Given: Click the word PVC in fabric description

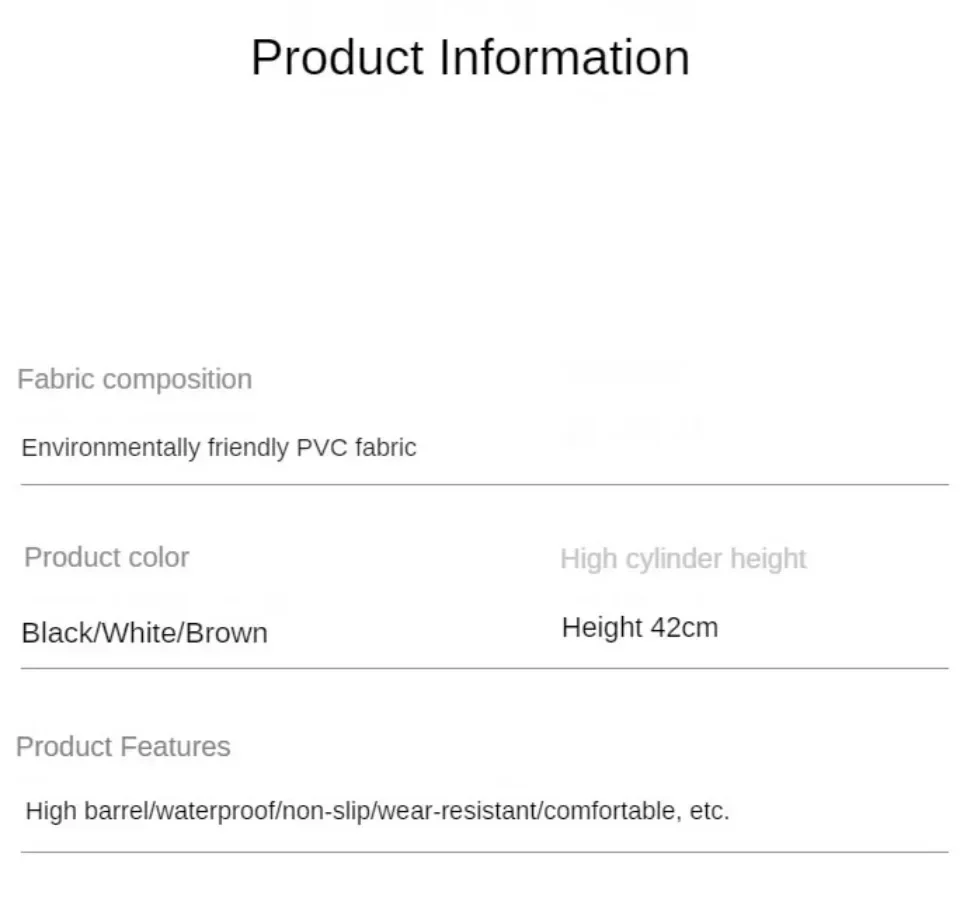Looking at the screenshot, I should 322,447.
